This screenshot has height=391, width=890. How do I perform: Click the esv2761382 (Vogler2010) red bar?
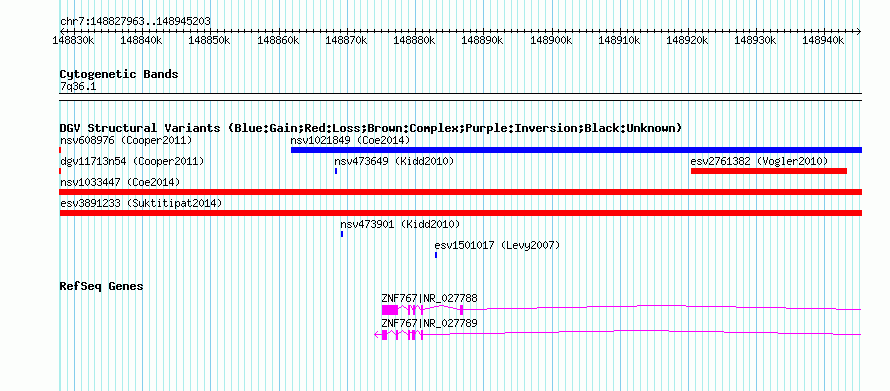[x=769, y=171]
